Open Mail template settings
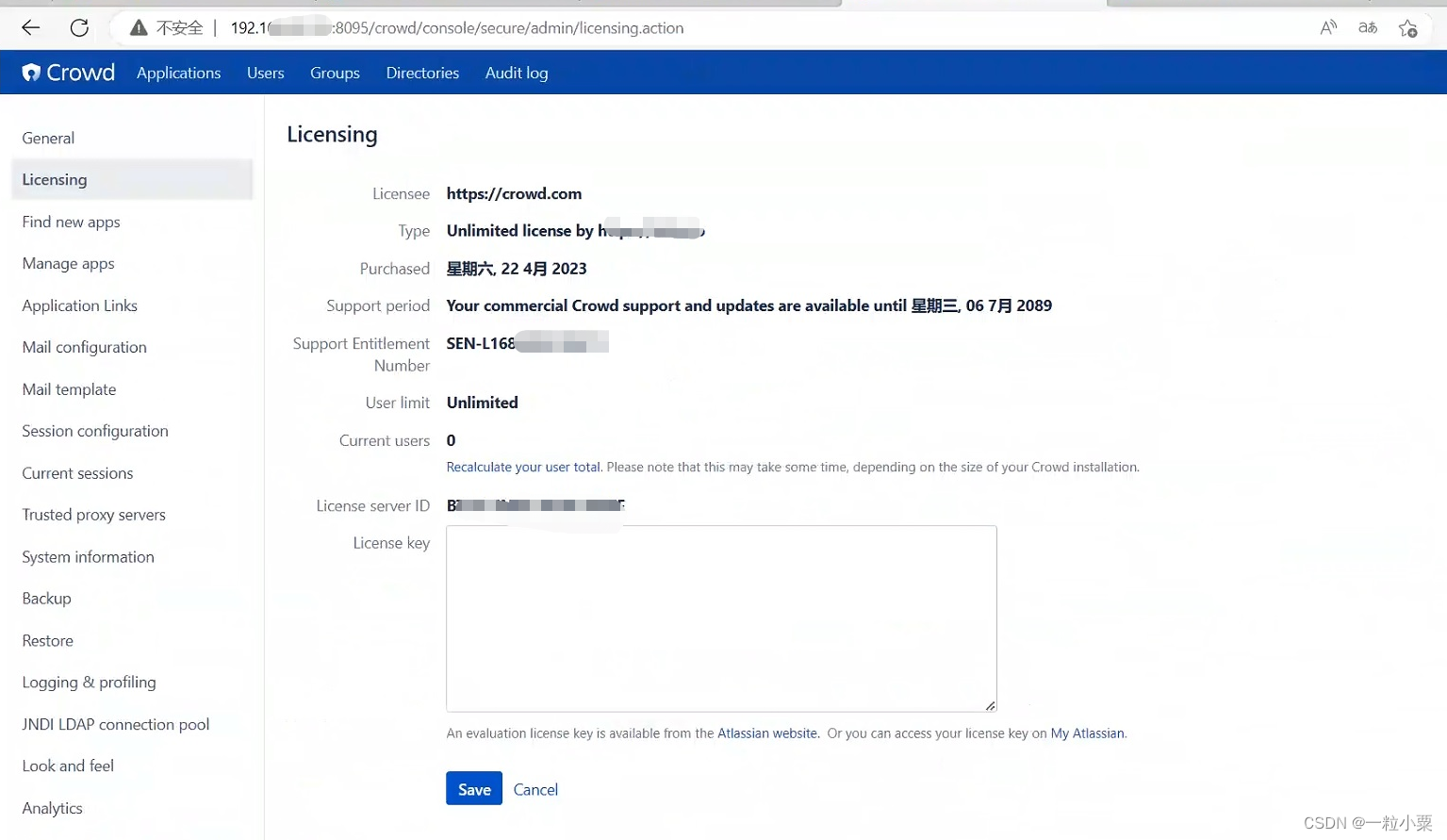The image size is (1447, 840). click(69, 389)
